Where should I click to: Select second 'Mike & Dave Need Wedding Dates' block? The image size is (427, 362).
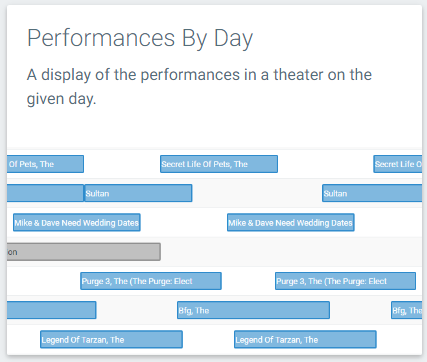tap(291, 222)
